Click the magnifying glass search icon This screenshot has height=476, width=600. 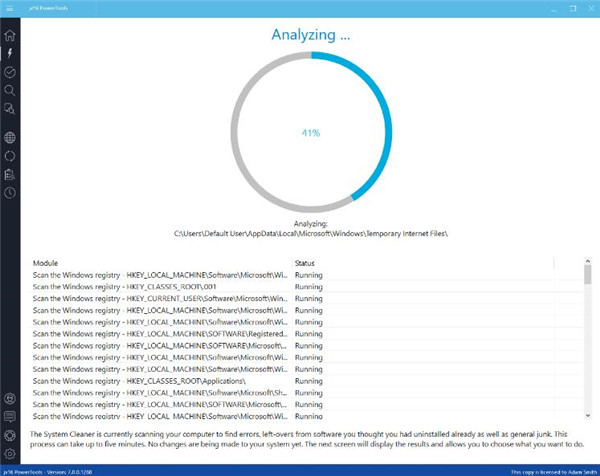pos(10,90)
